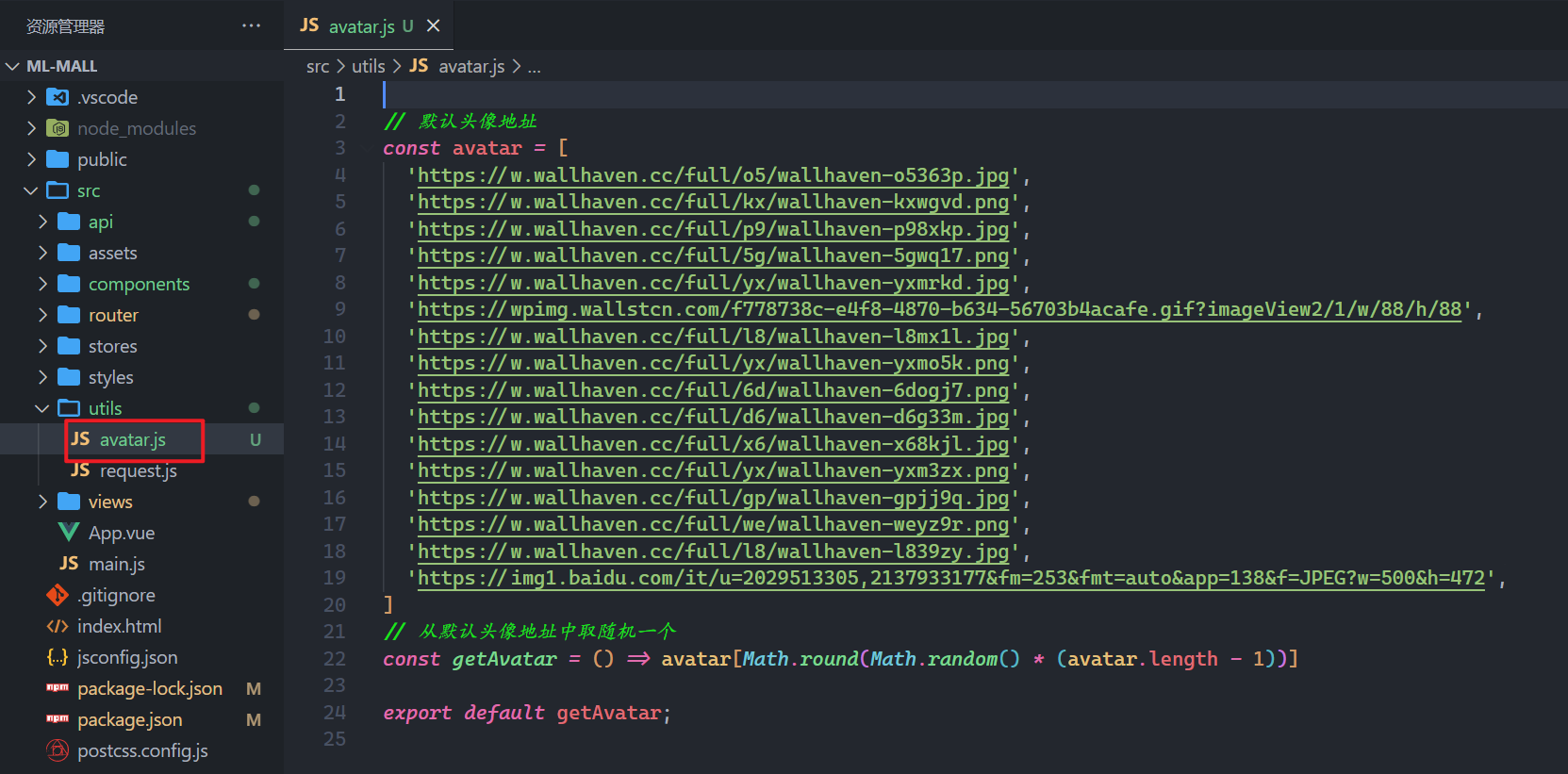Screen dimensions: 1568x774
Task: Click the public folder icon
Action: pos(58,159)
